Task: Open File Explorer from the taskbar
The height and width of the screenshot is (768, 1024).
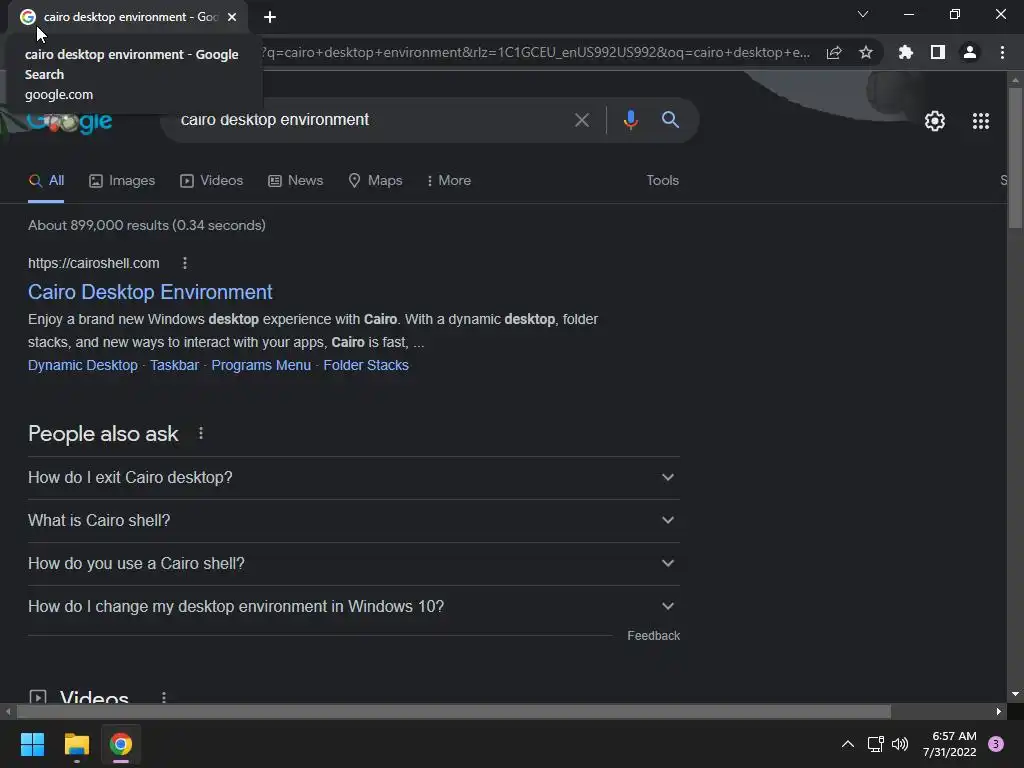Action: coord(76,744)
